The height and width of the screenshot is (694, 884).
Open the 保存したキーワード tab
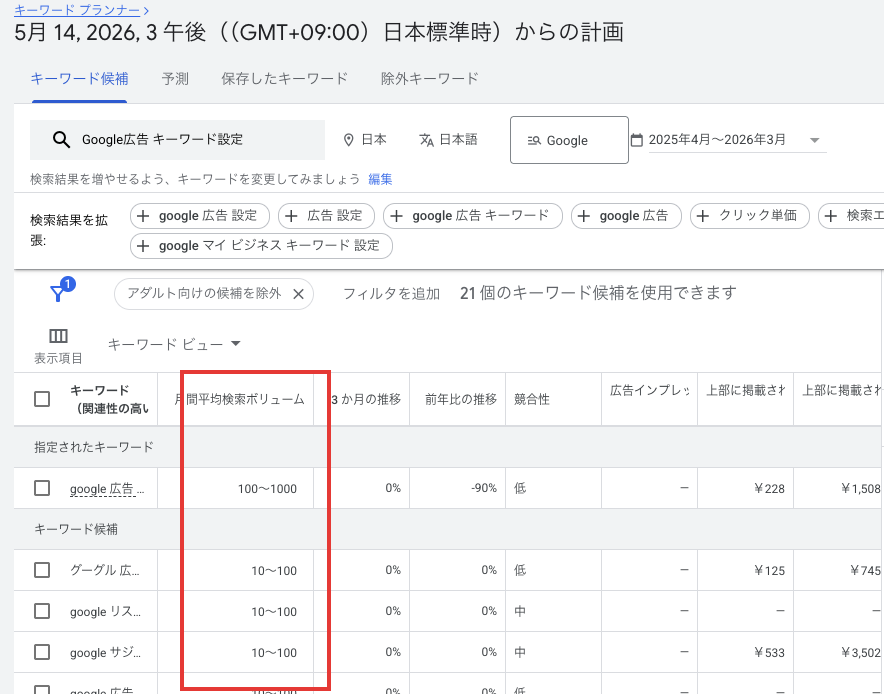pos(284,78)
